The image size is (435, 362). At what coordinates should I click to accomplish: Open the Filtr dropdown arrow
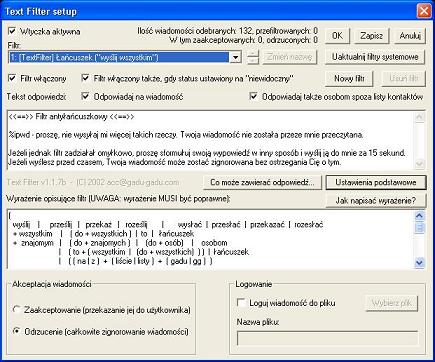[x=235, y=57]
